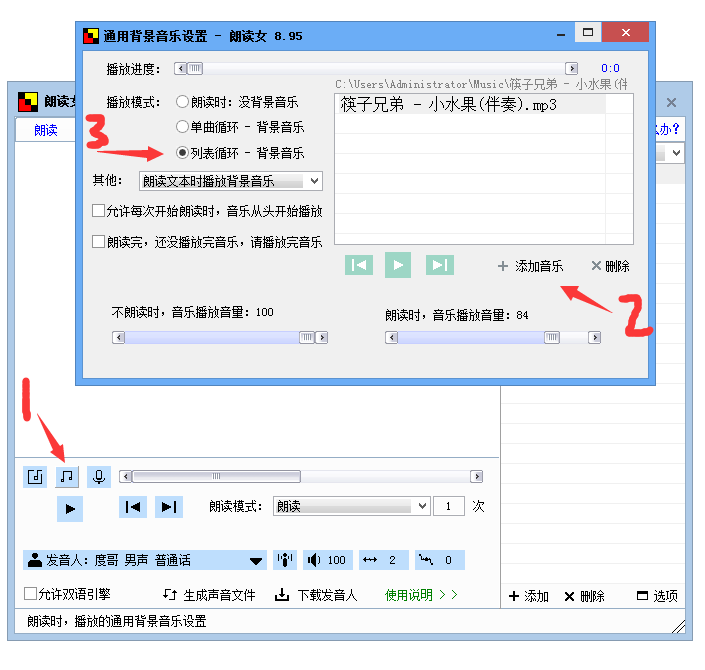Open 选项 in main window

[x=657, y=596]
